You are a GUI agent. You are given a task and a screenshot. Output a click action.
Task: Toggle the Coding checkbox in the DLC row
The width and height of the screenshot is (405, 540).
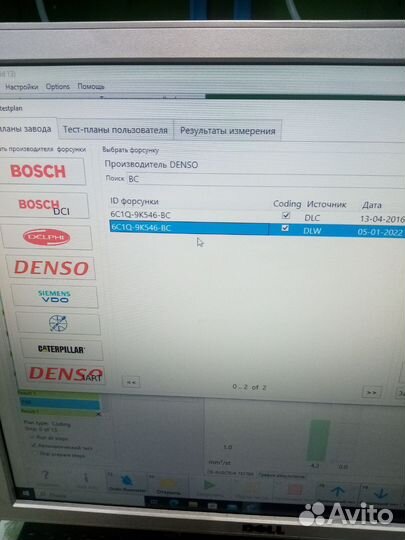click(x=286, y=216)
